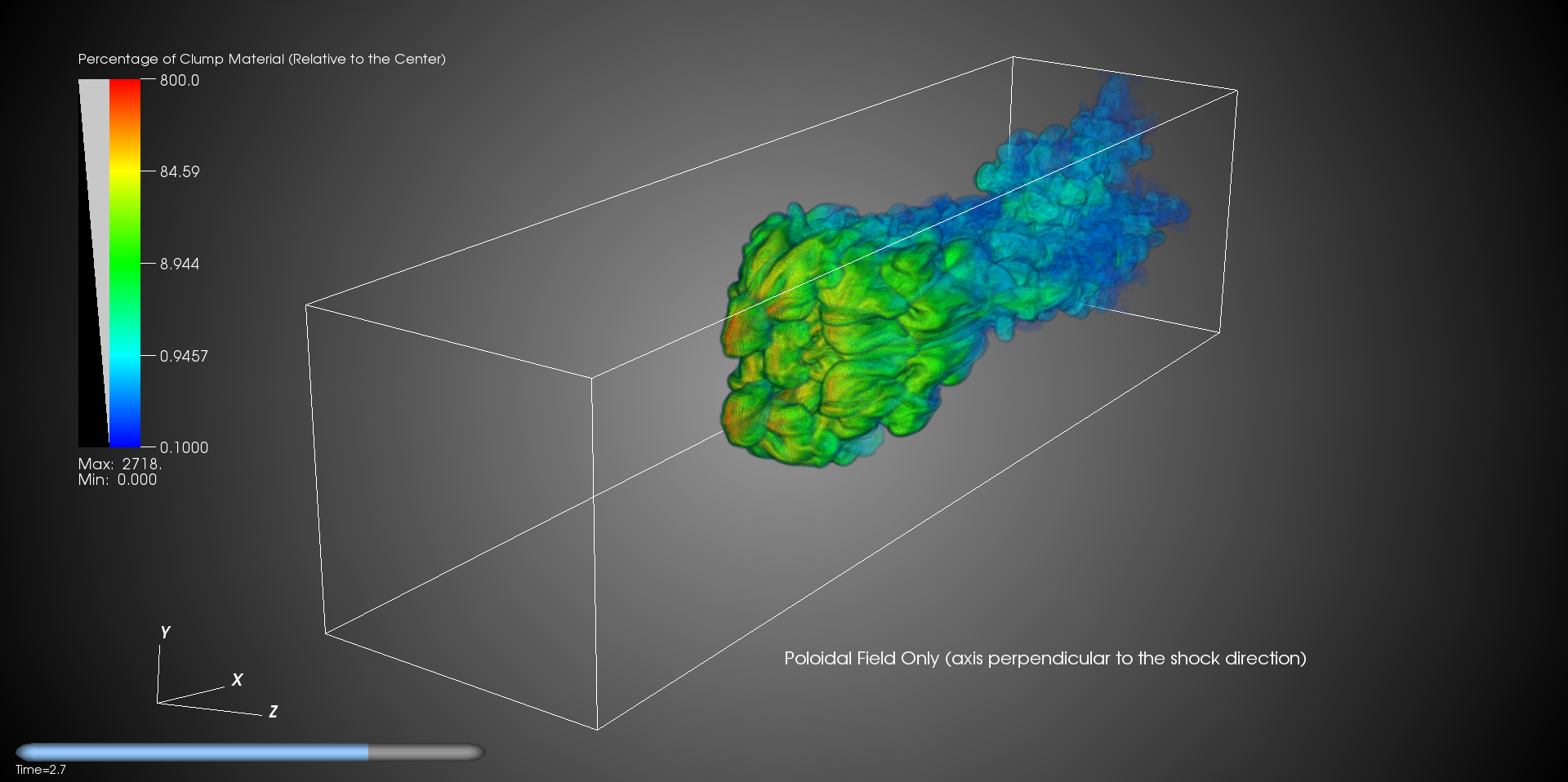Click the legend value 0.9457
1568x782 pixels.
click(x=184, y=356)
